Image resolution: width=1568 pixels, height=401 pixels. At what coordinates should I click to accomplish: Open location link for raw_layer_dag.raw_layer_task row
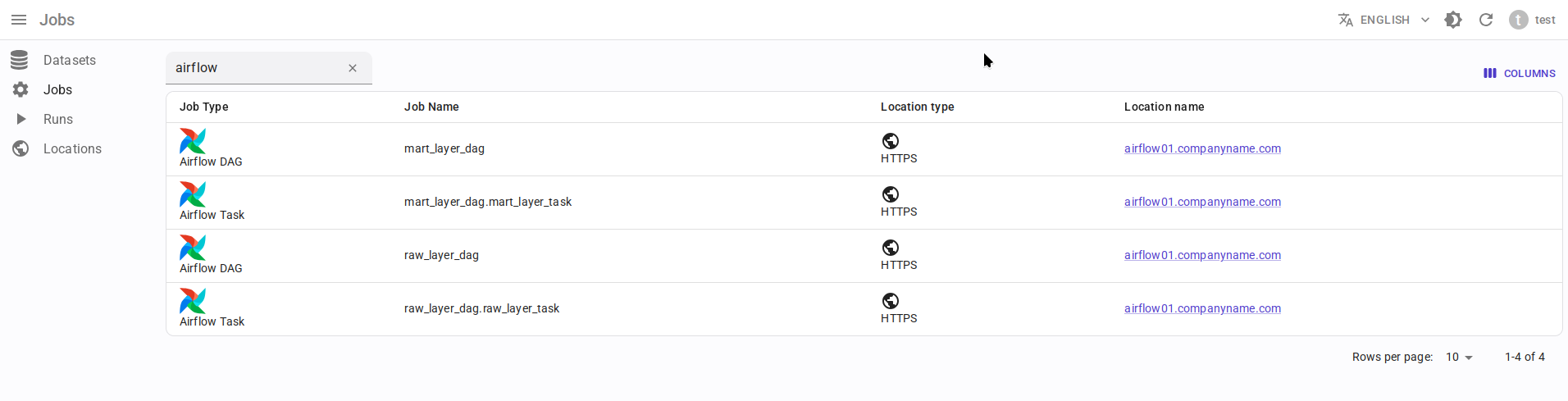click(1202, 308)
